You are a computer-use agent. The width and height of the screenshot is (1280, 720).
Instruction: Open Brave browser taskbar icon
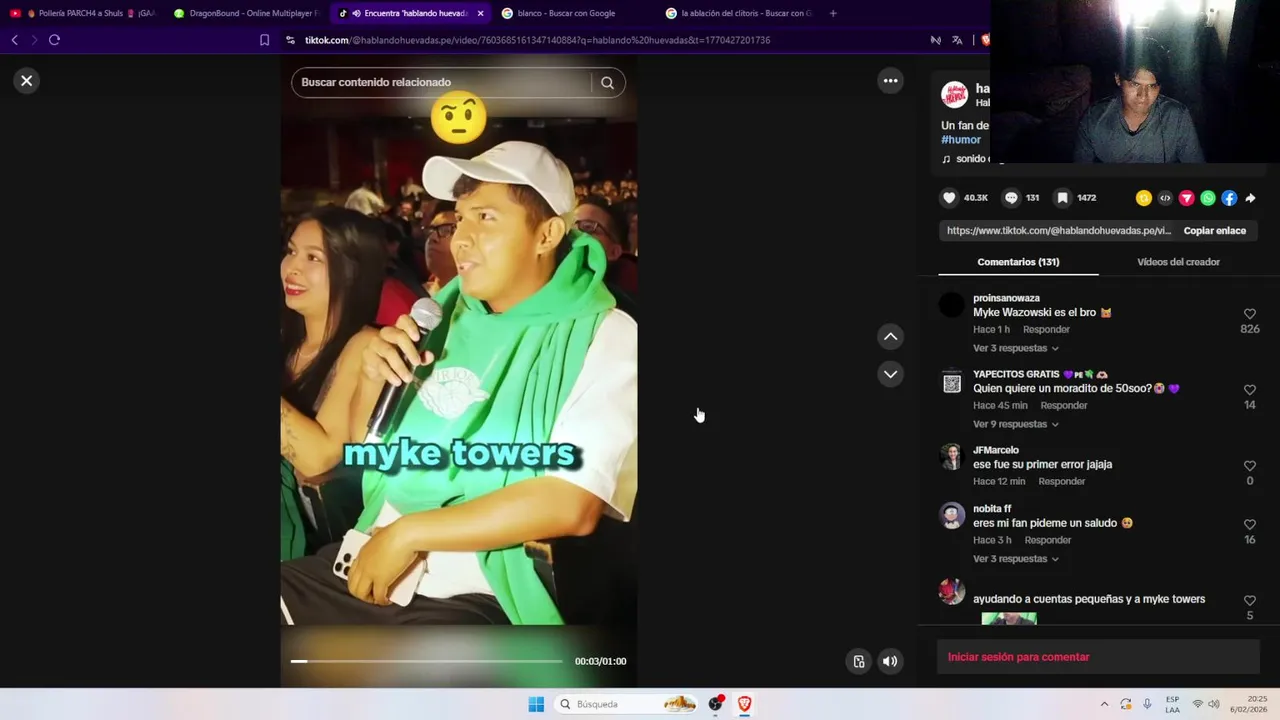[x=744, y=704]
